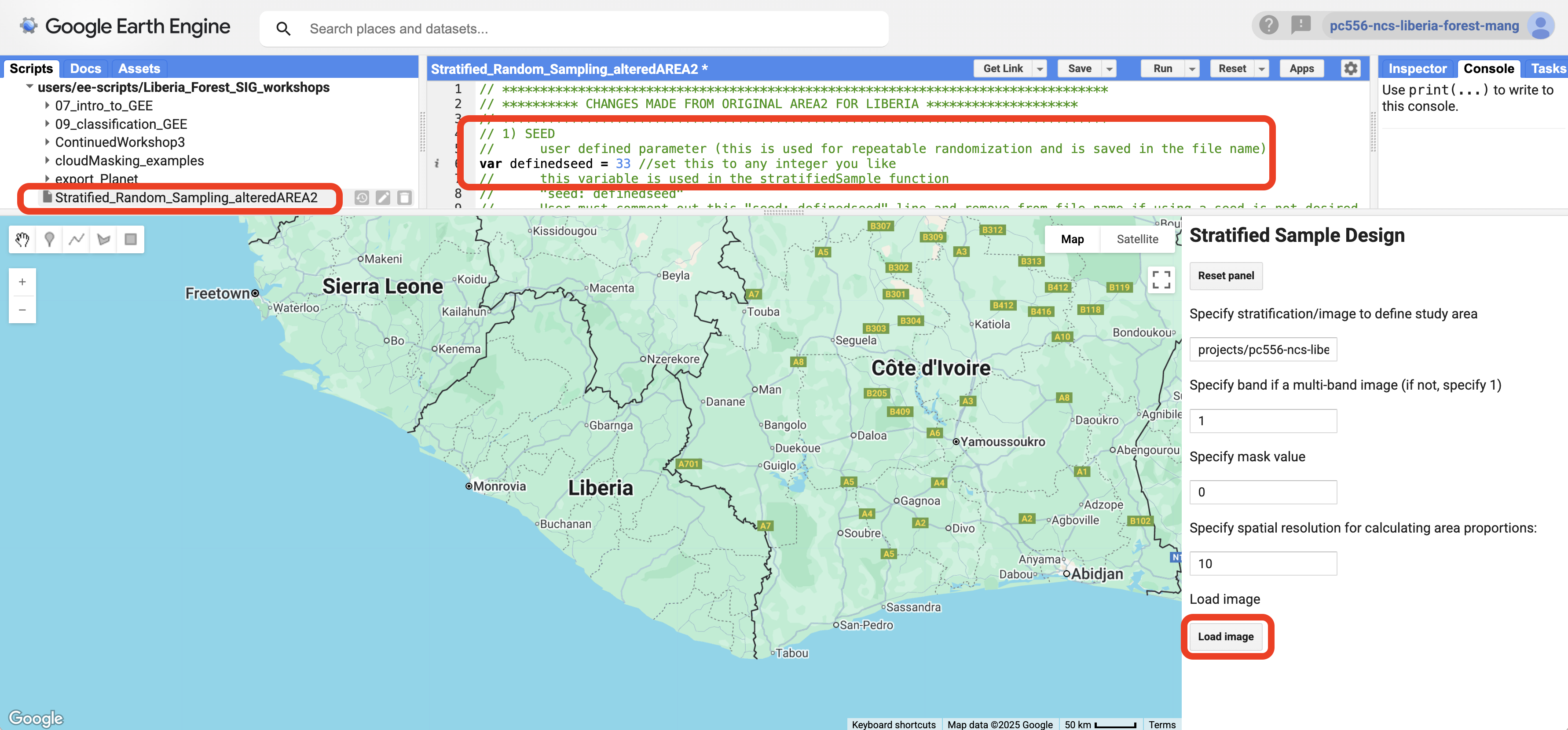Viewport: 1568px width, 730px height.
Task: Select the draw line tool
Action: click(77, 240)
